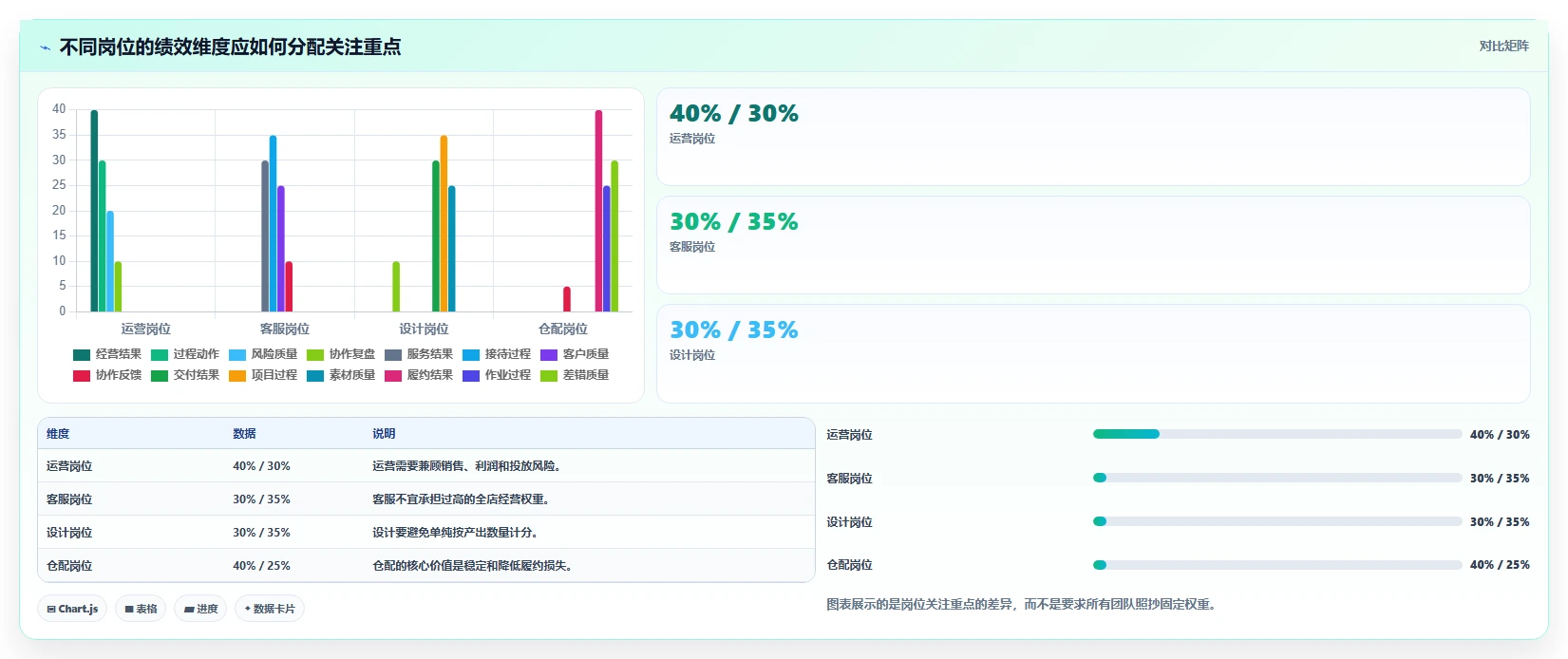This screenshot has width=1568, height=659.
Task: Toggle the 交付结果 legend item
Action: (184, 375)
